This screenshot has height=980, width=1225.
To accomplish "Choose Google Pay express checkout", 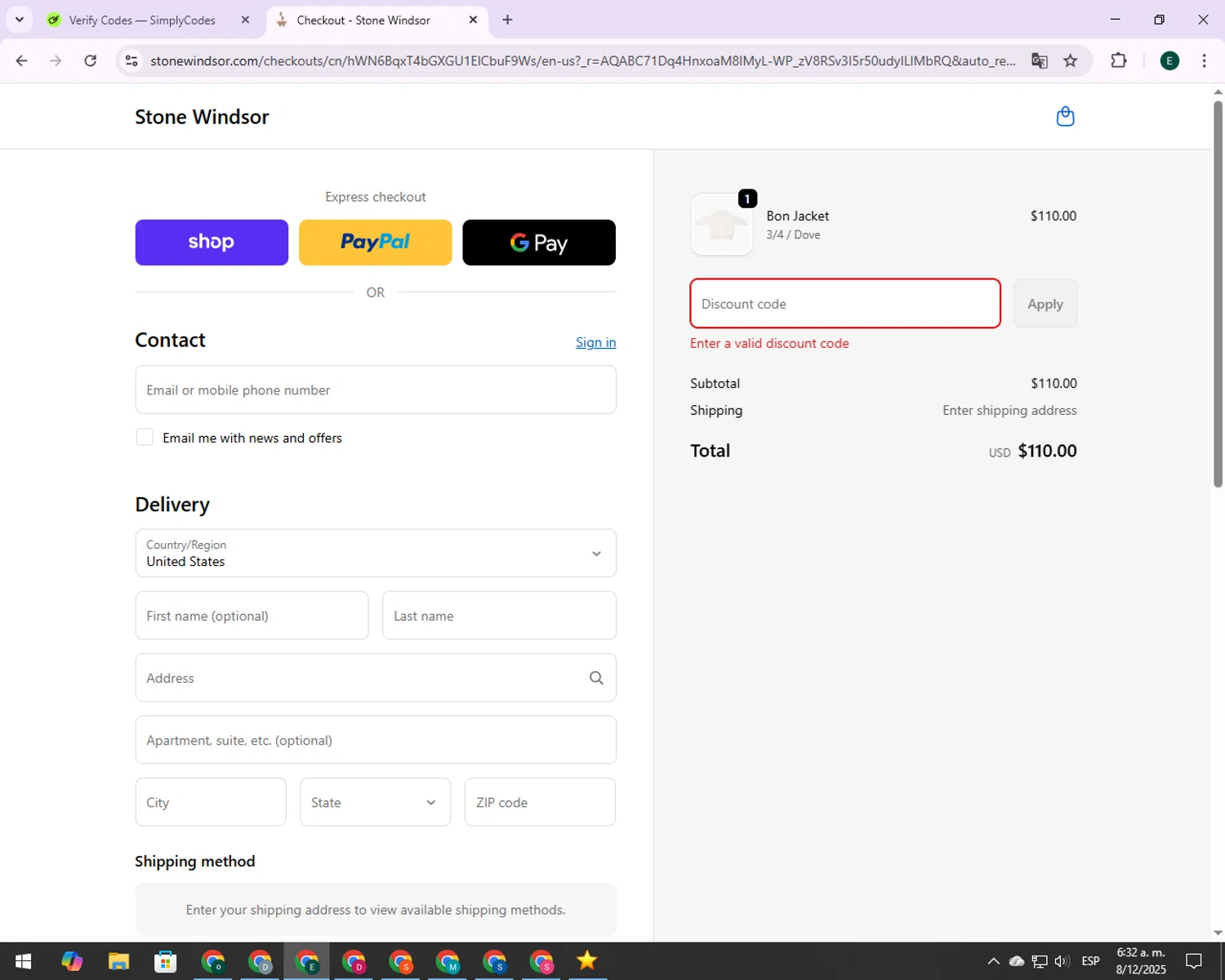I will [539, 243].
